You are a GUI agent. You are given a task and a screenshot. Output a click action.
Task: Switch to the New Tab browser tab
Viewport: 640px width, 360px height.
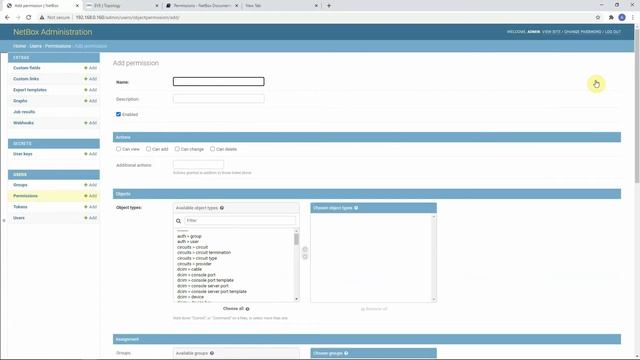coord(281,6)
